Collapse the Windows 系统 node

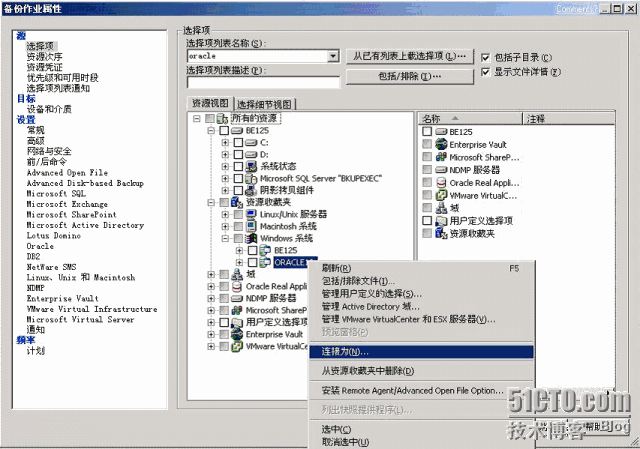coord(225,238)
